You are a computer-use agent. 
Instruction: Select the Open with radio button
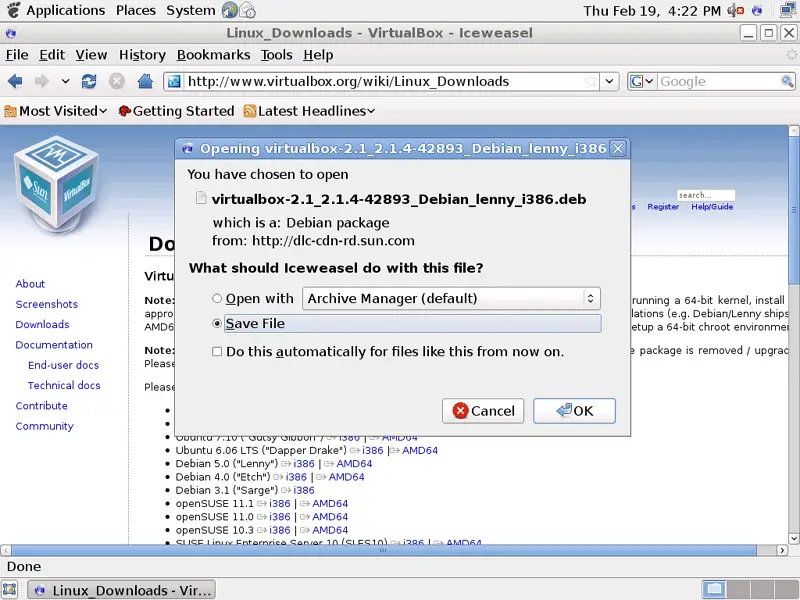coord(217,298)
